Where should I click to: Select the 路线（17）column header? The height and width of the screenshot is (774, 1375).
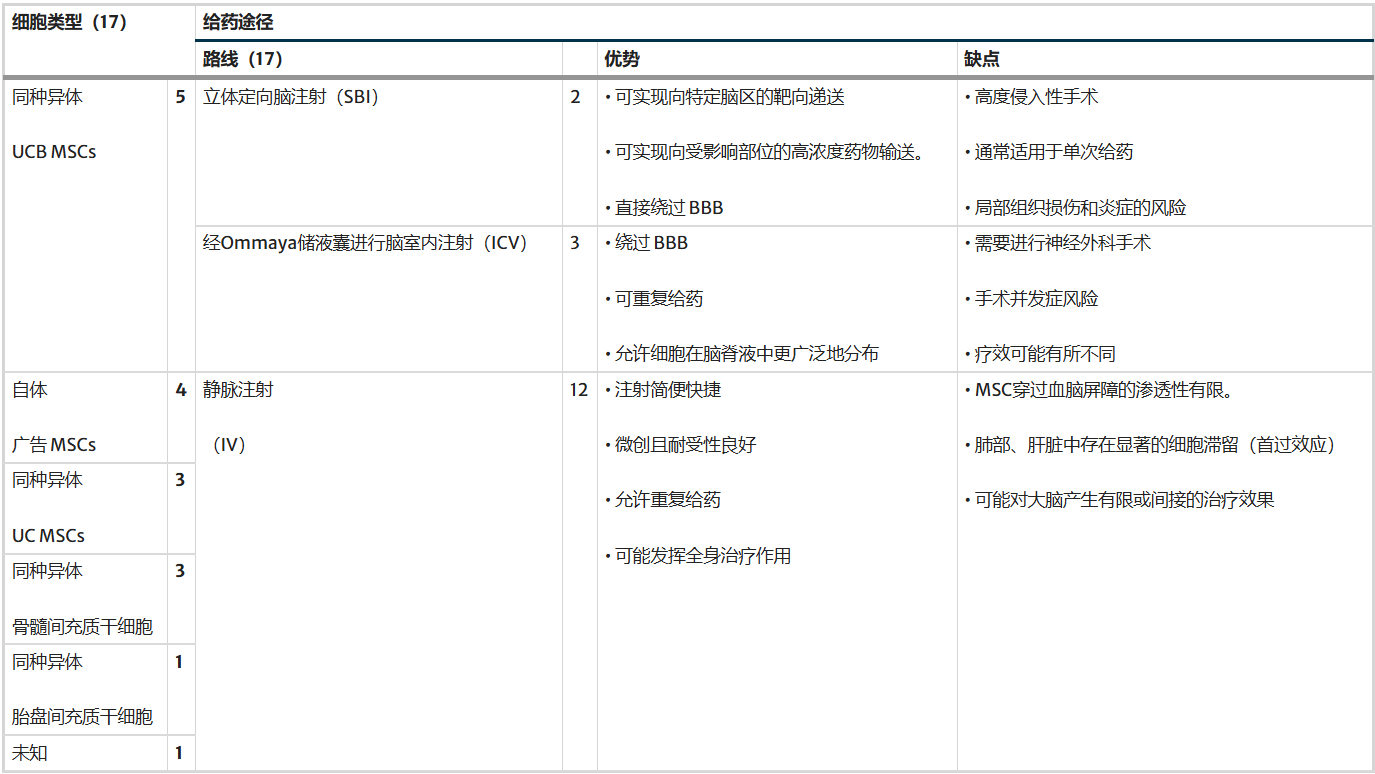[230, 58]
